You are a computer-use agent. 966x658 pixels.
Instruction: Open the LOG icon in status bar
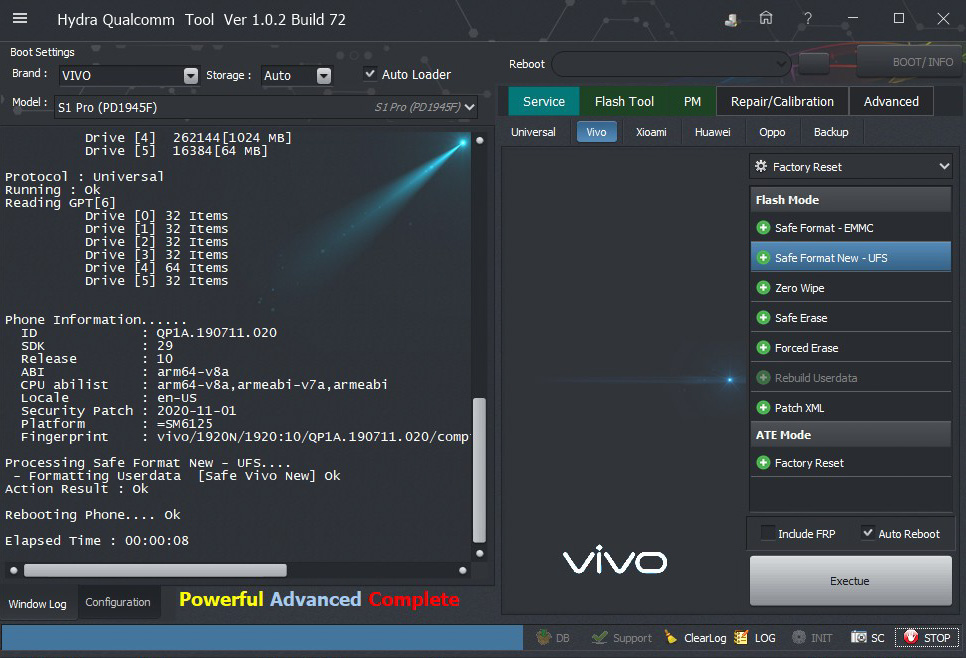click(741, 637)
